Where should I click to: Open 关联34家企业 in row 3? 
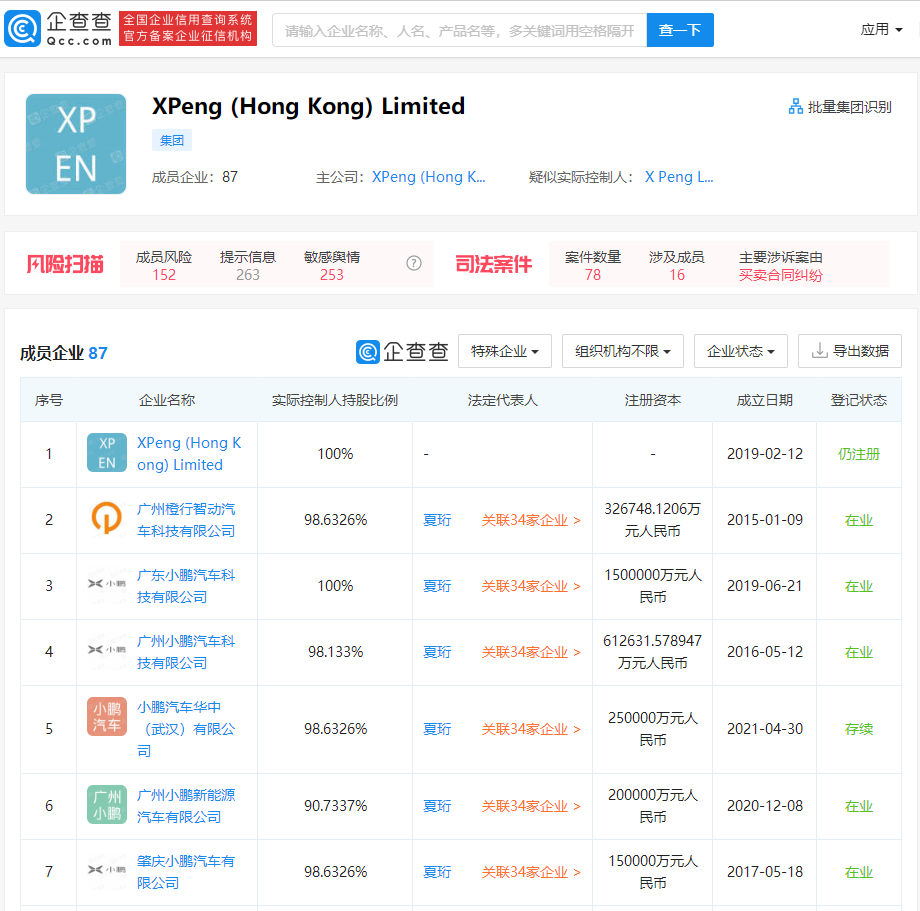coord(531,585)
